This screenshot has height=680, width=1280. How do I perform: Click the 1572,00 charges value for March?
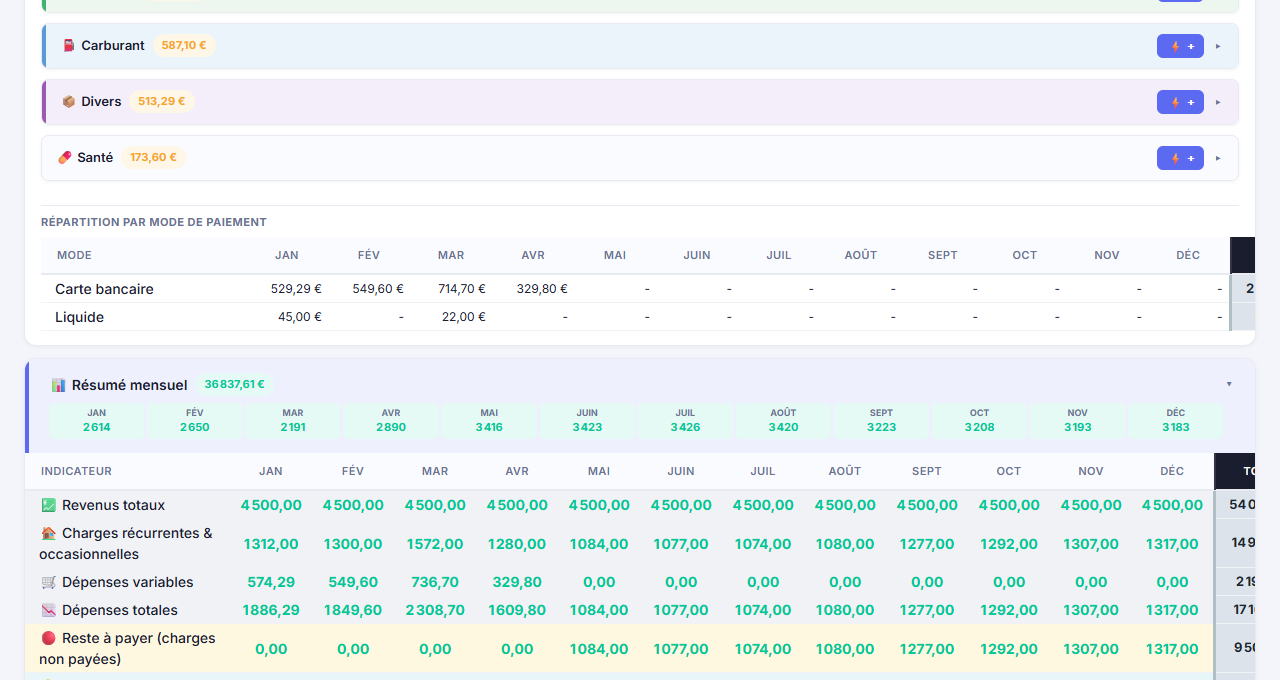coord(435,545)
